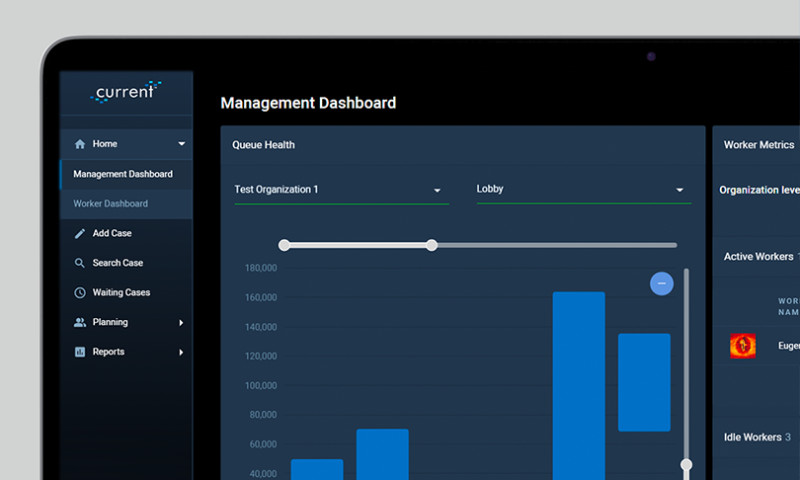The width and height of the screenshot is (800, 480).
Task: Click the Current logo in the sidebar
Action: click(x=126, y=92)
